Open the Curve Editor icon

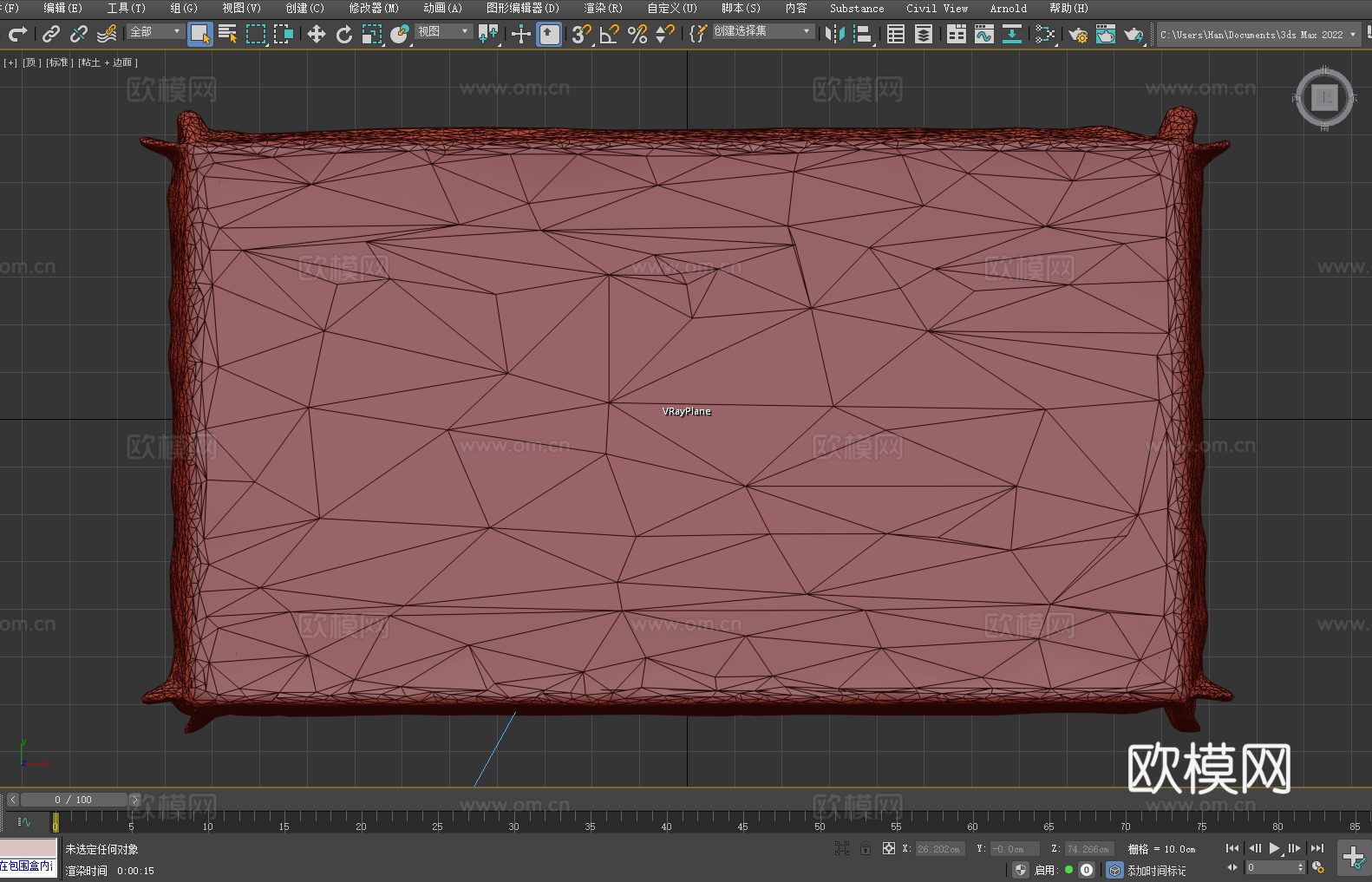[984, 34]
